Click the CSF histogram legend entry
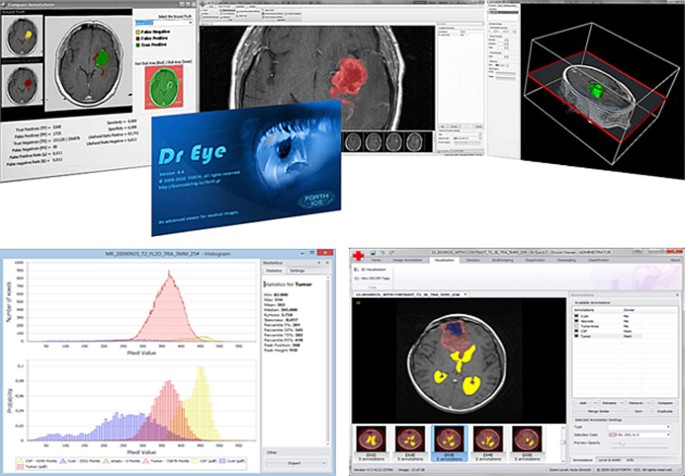The height and width of the screenshot is (476, 685). pos(35,461)
